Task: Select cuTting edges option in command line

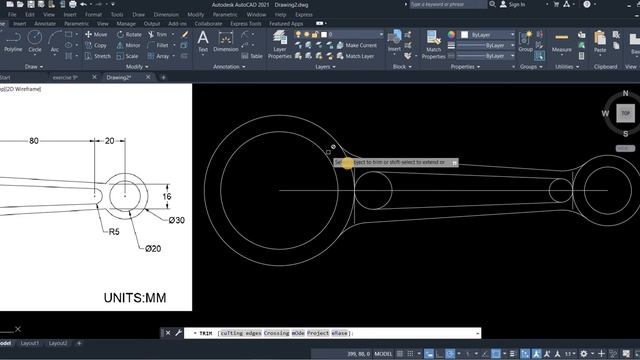Action: coord(240,333)
